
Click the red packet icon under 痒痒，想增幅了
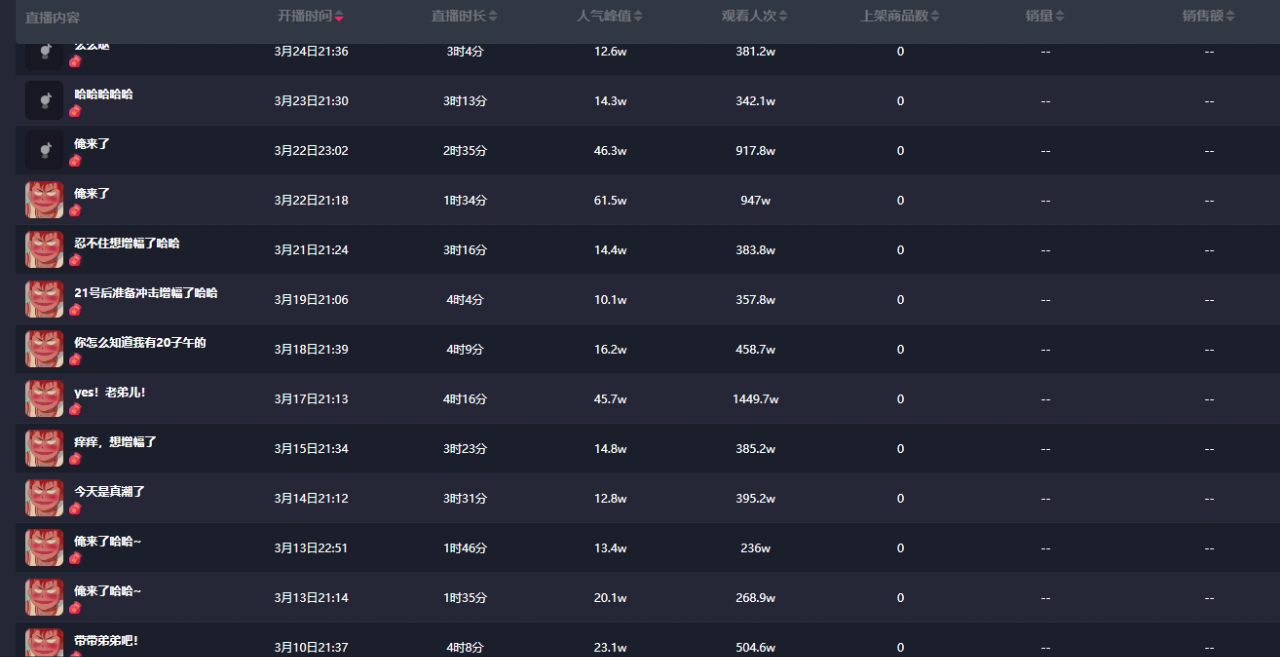pyautogui.click(x=75, y=459)
